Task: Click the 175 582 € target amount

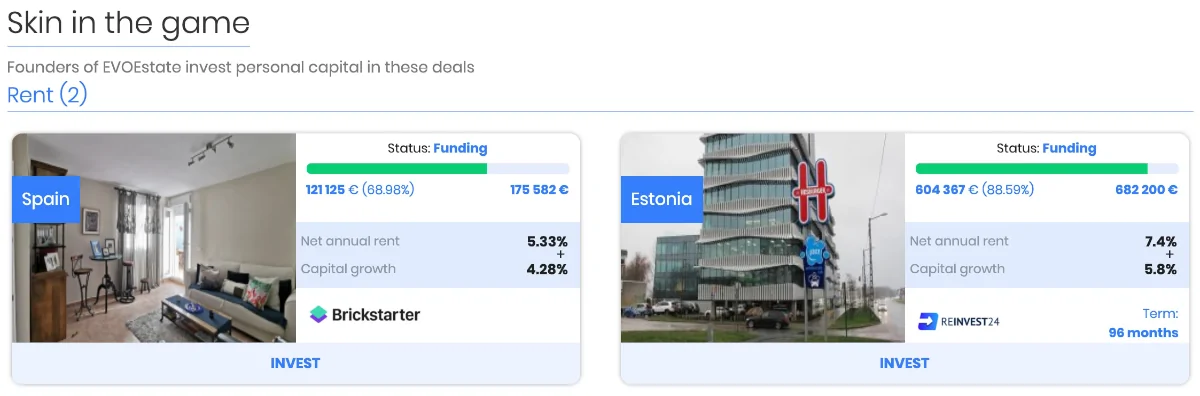Action: point(539,189)
